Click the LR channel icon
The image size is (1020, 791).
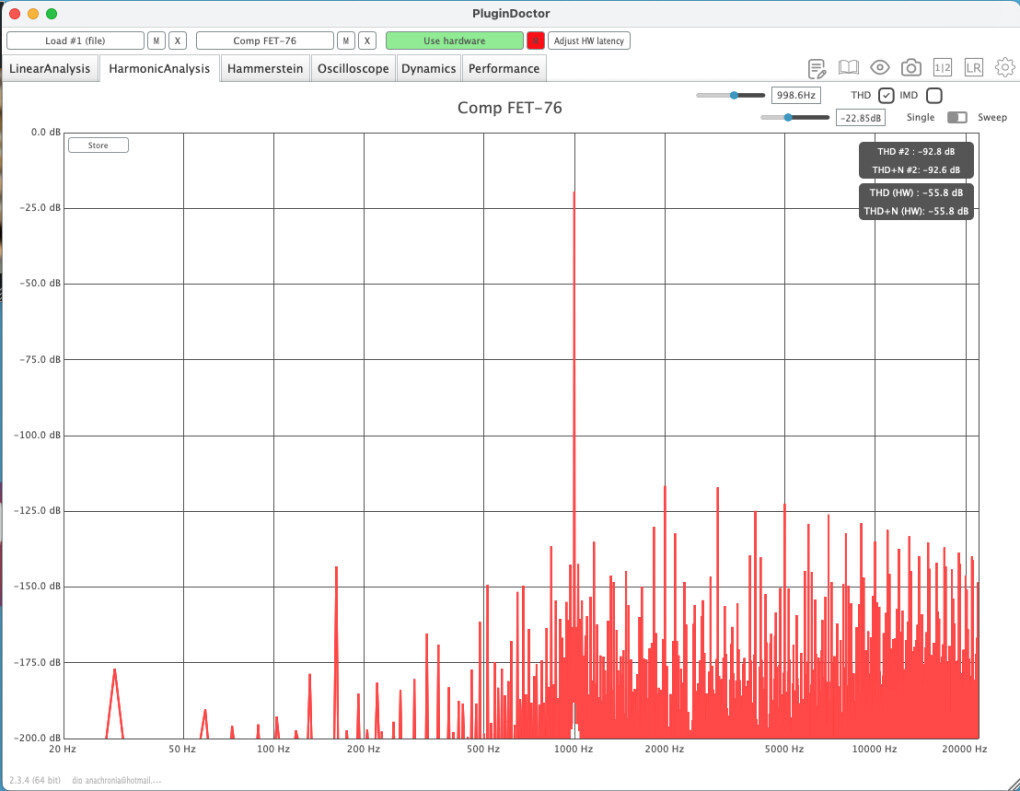click(973, 68)
